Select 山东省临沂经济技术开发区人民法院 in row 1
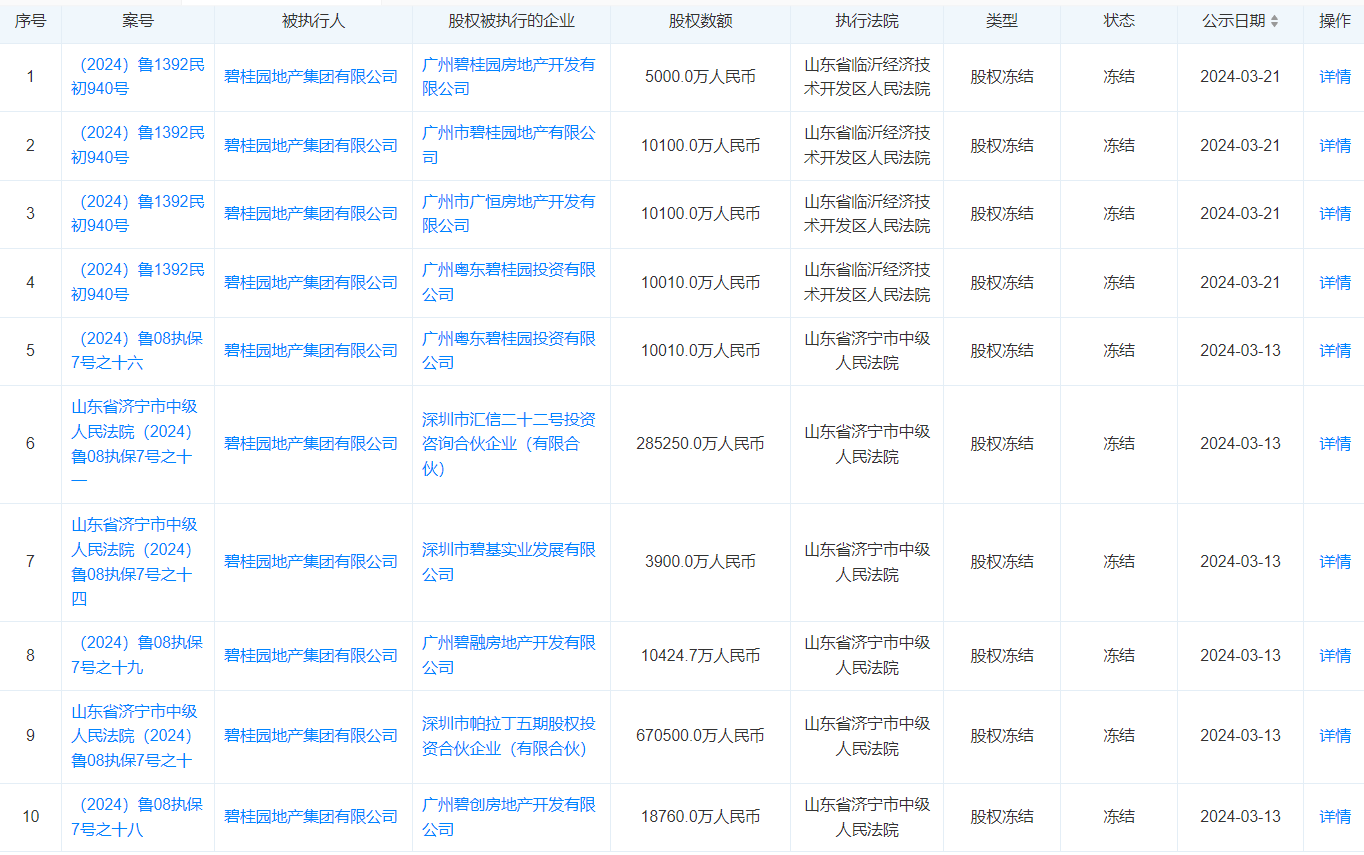1364x855 pixels. click(x=867, y=77)
